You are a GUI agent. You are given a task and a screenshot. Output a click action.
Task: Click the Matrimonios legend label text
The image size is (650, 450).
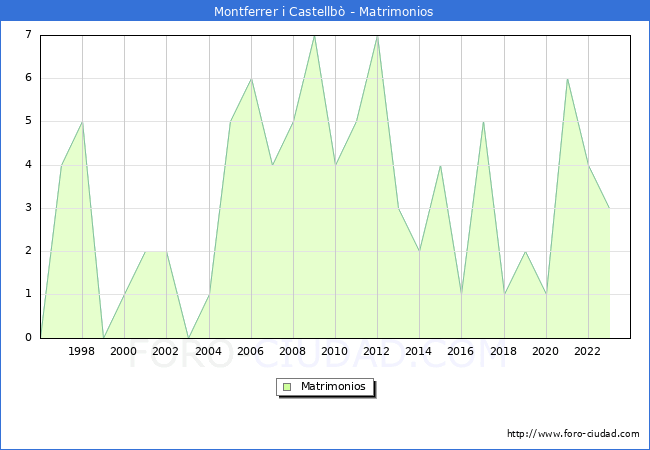click(333, 387)
